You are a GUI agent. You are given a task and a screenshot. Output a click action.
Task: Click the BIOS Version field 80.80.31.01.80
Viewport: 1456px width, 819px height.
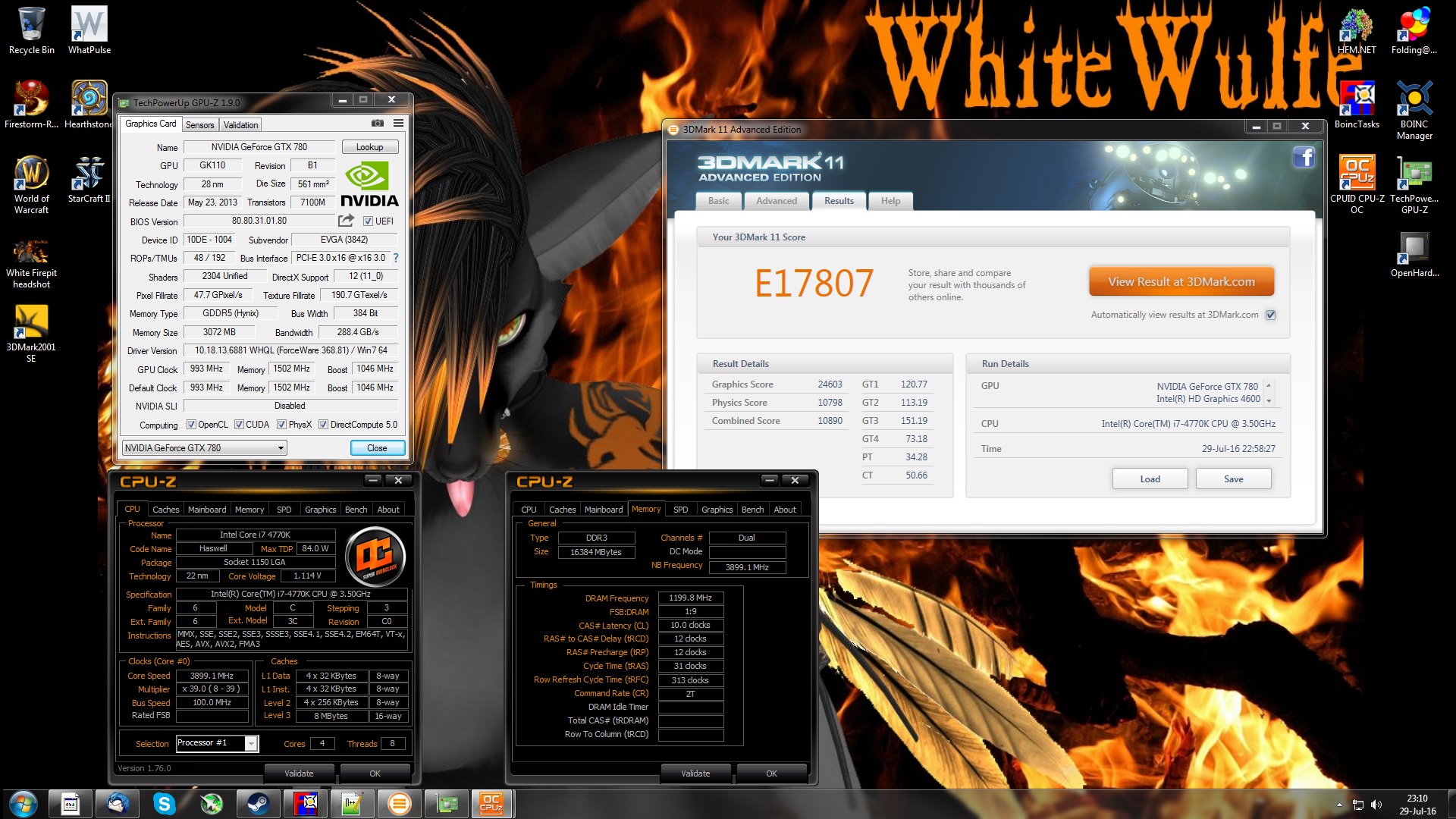(259, 221)
